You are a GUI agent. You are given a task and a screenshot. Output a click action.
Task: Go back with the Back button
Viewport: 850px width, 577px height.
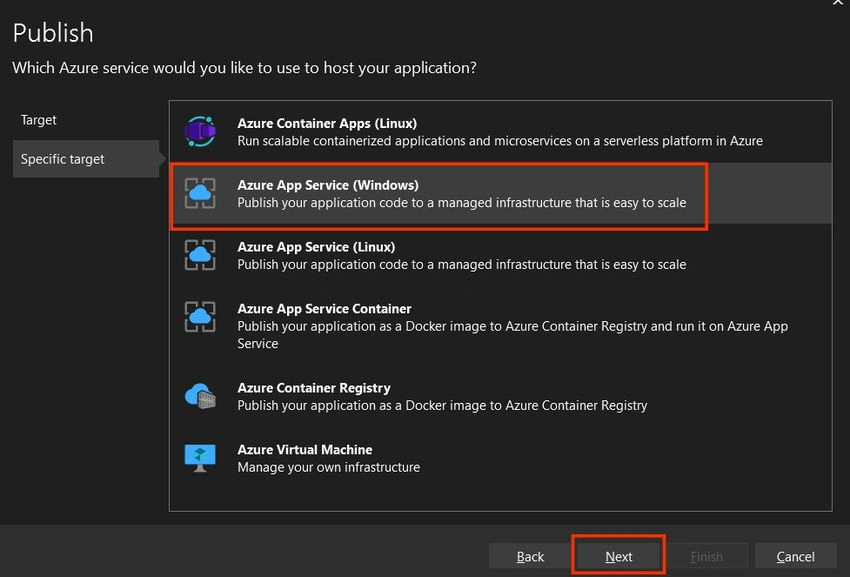tap(530, 557)
